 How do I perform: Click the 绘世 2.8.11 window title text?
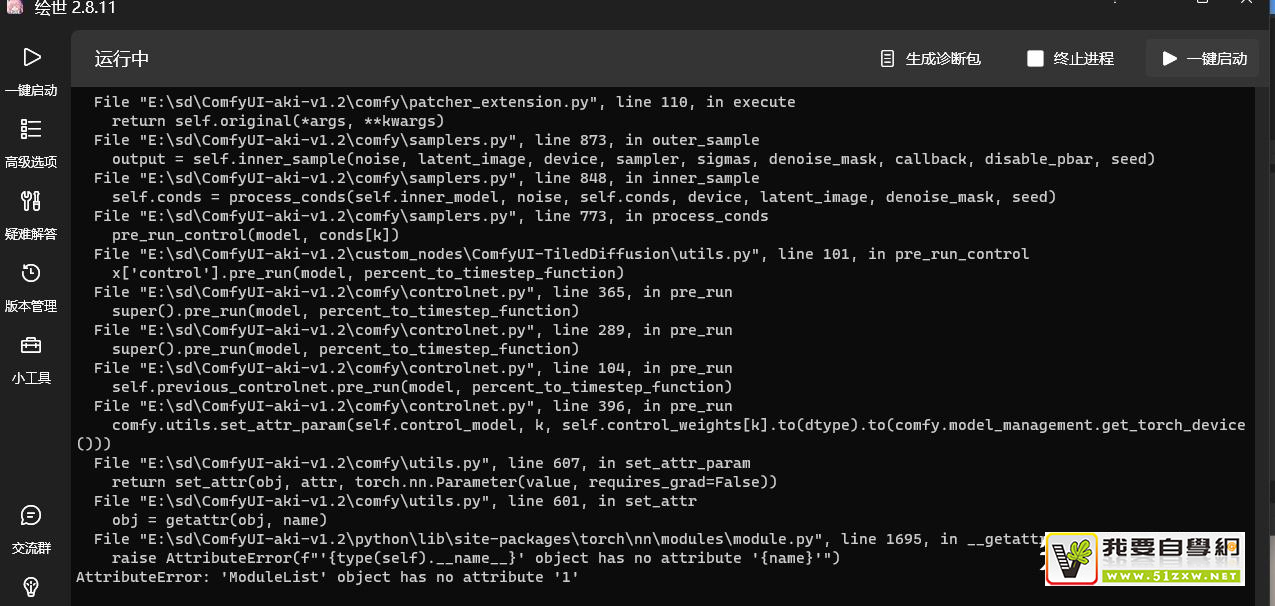point(74,8)
